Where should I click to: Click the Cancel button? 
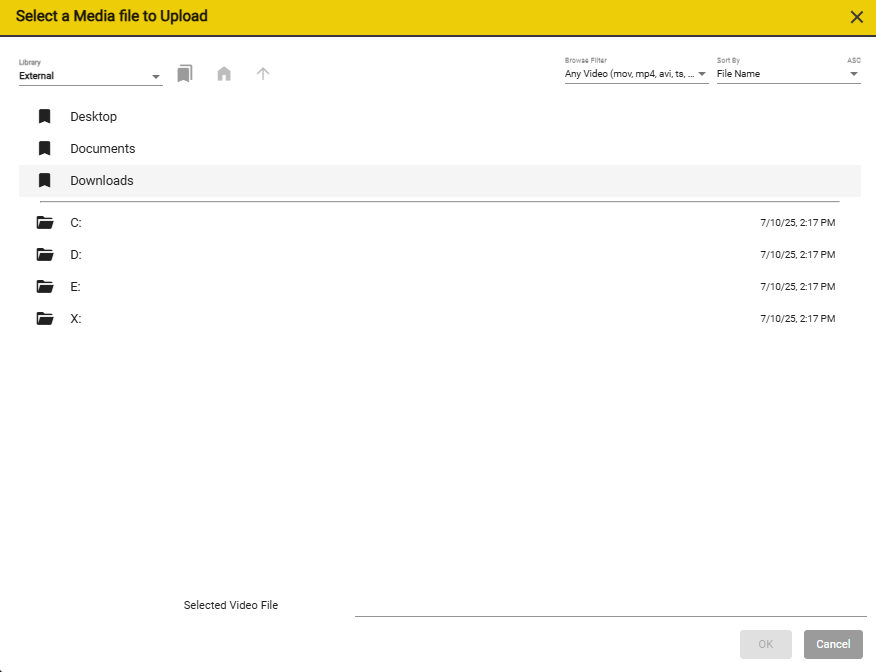coord(833,644)
